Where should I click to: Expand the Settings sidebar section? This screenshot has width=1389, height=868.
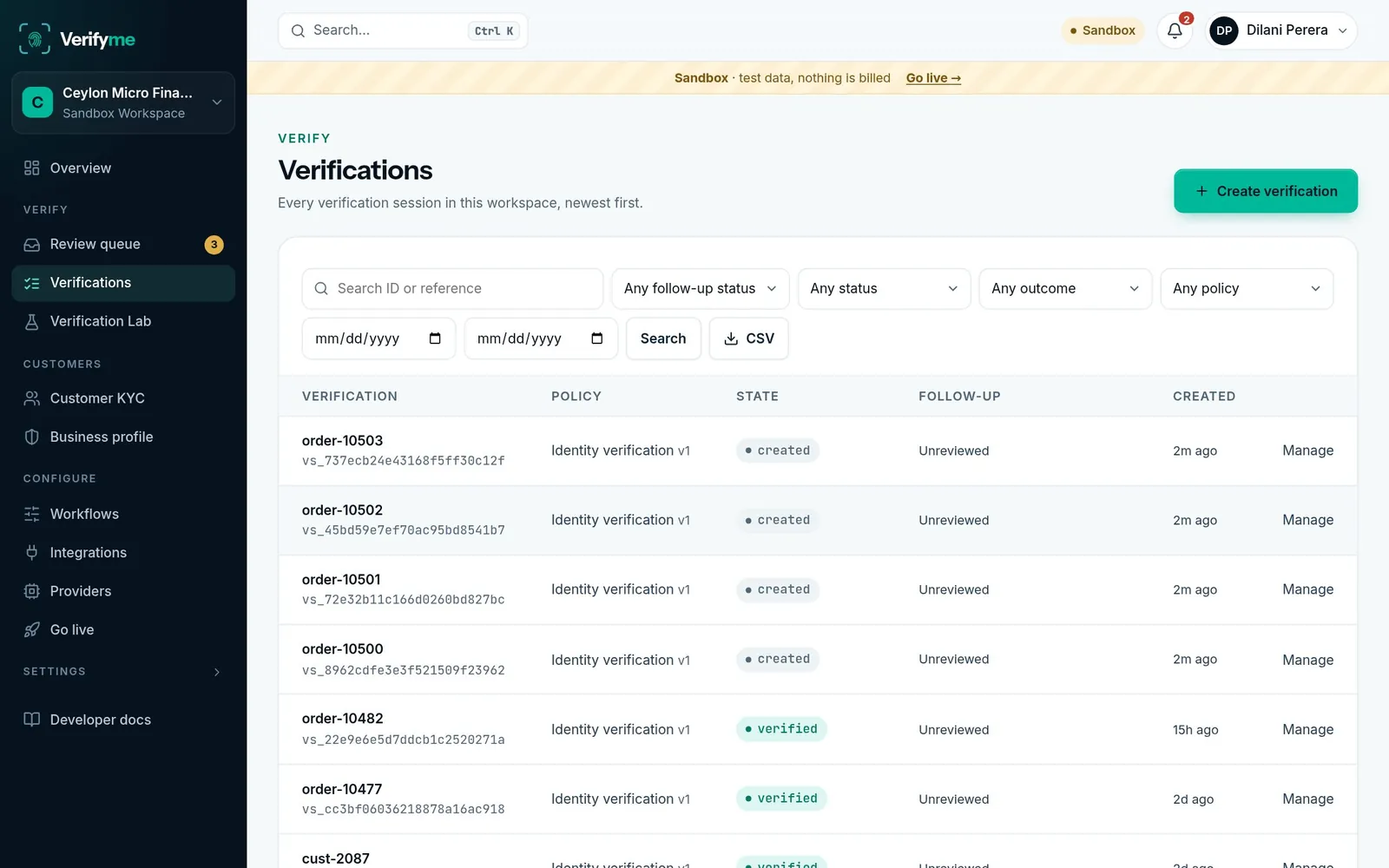(x=123, y=672)
